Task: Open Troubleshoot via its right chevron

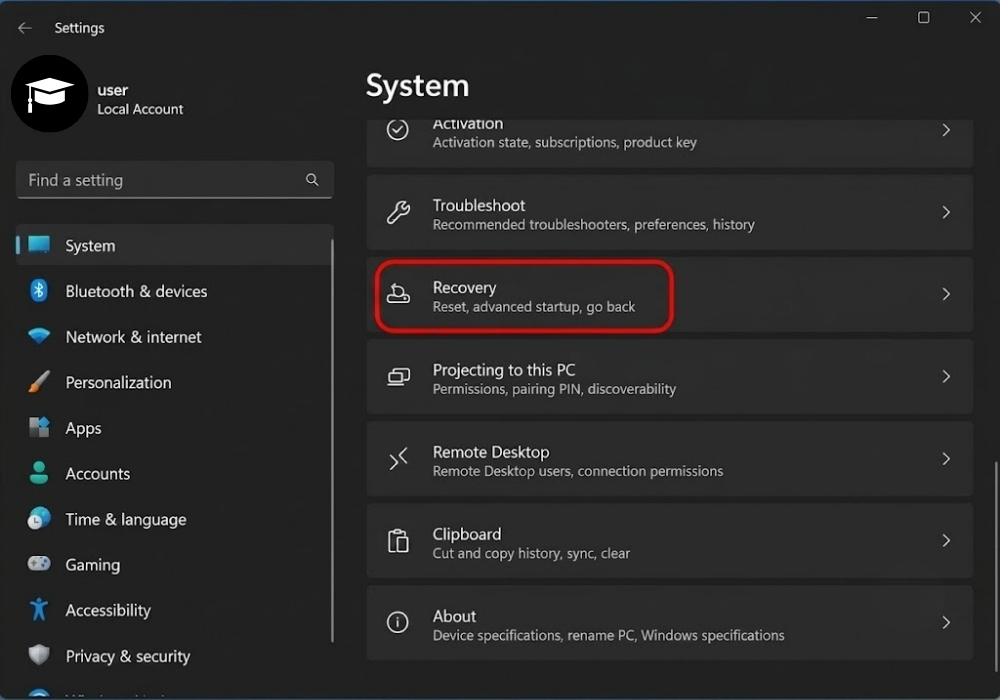Action: pos(946,212)
